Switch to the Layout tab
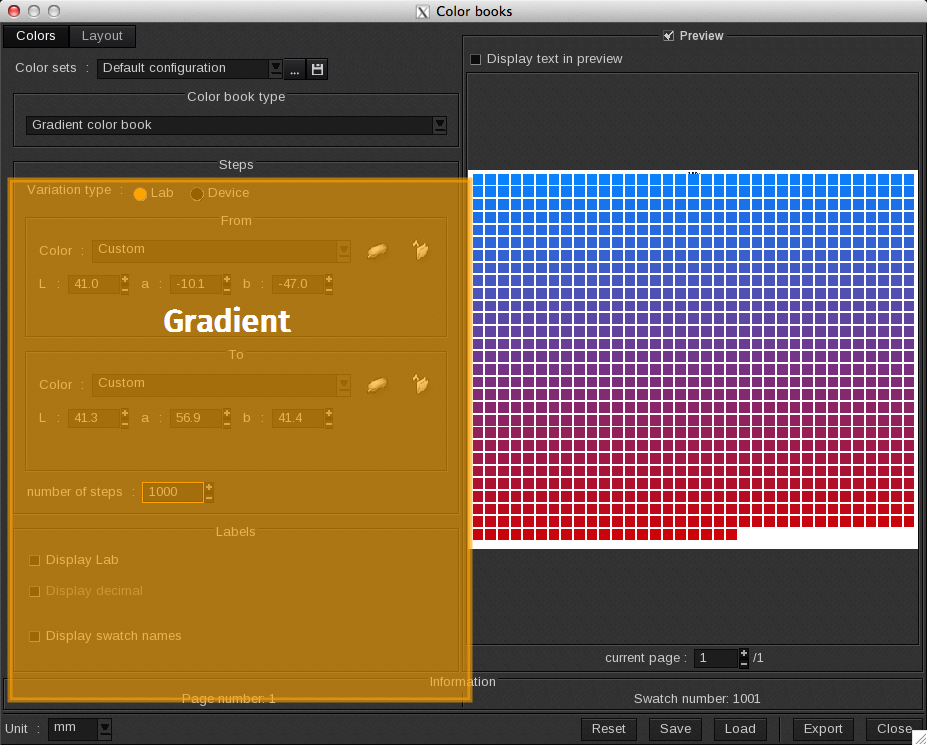This screenshot has height=745, width=927. tap(102, 36)
